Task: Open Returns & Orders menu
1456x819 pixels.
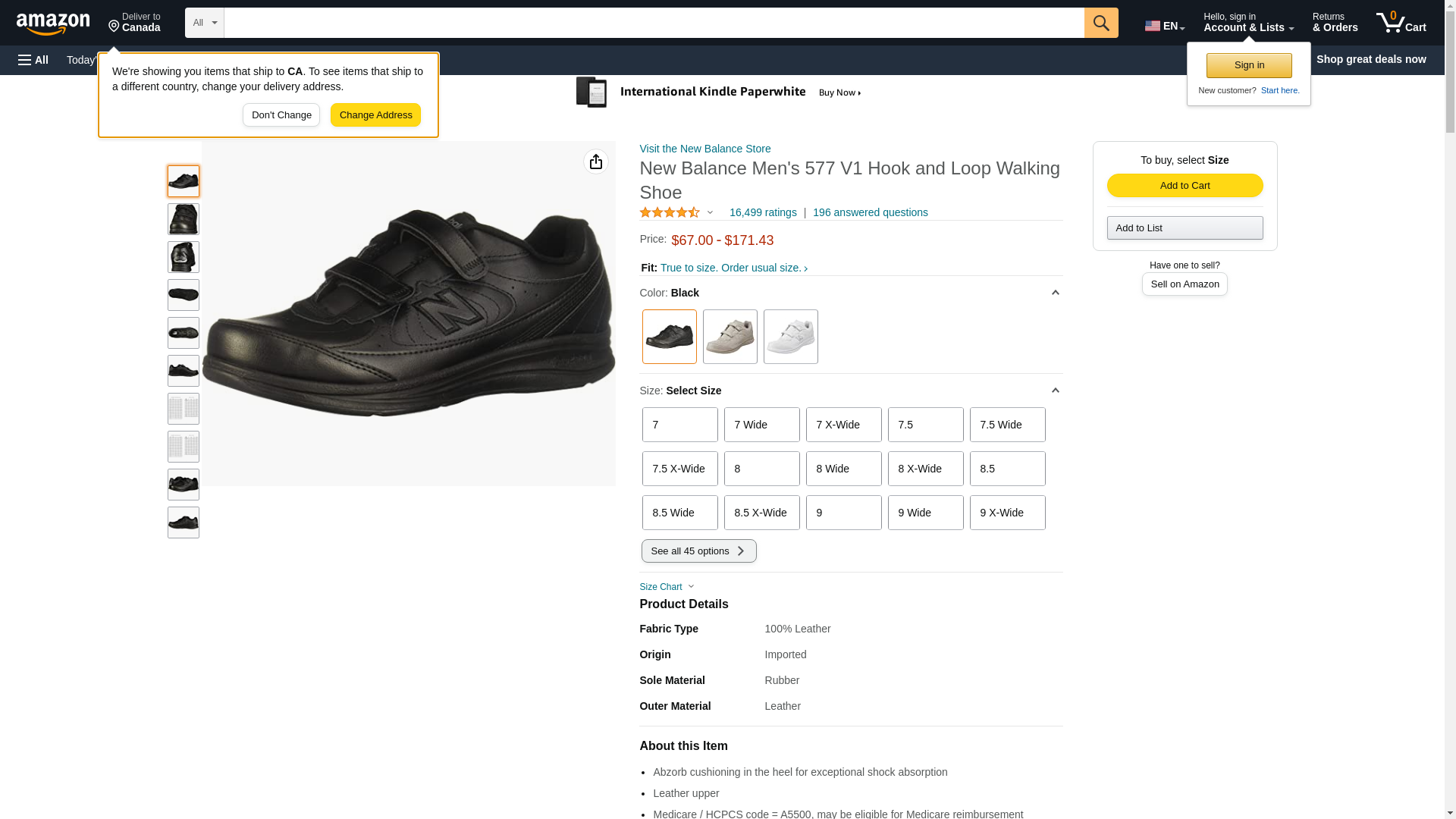Action: pos(1334,23)
